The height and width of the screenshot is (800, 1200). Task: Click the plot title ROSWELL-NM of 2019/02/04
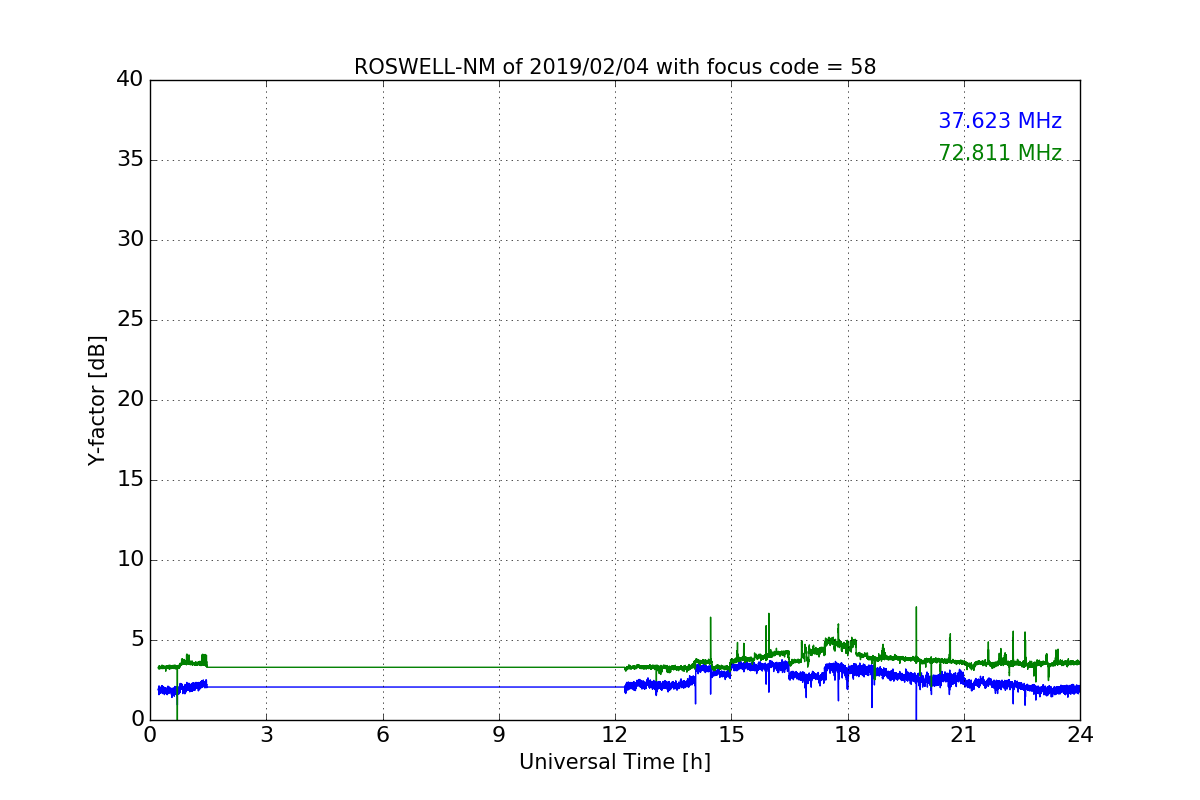pos(615,67)
